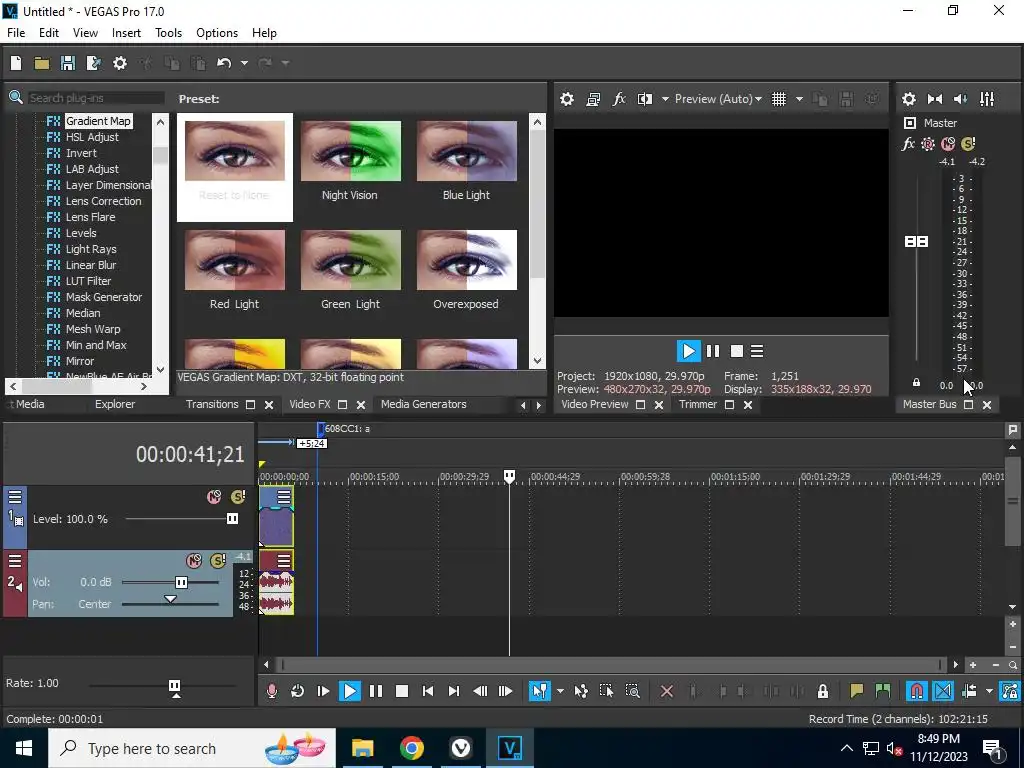
Task: Open Master Bus audio properties gear
Action: pyautogui.click(x=908, y=99)
